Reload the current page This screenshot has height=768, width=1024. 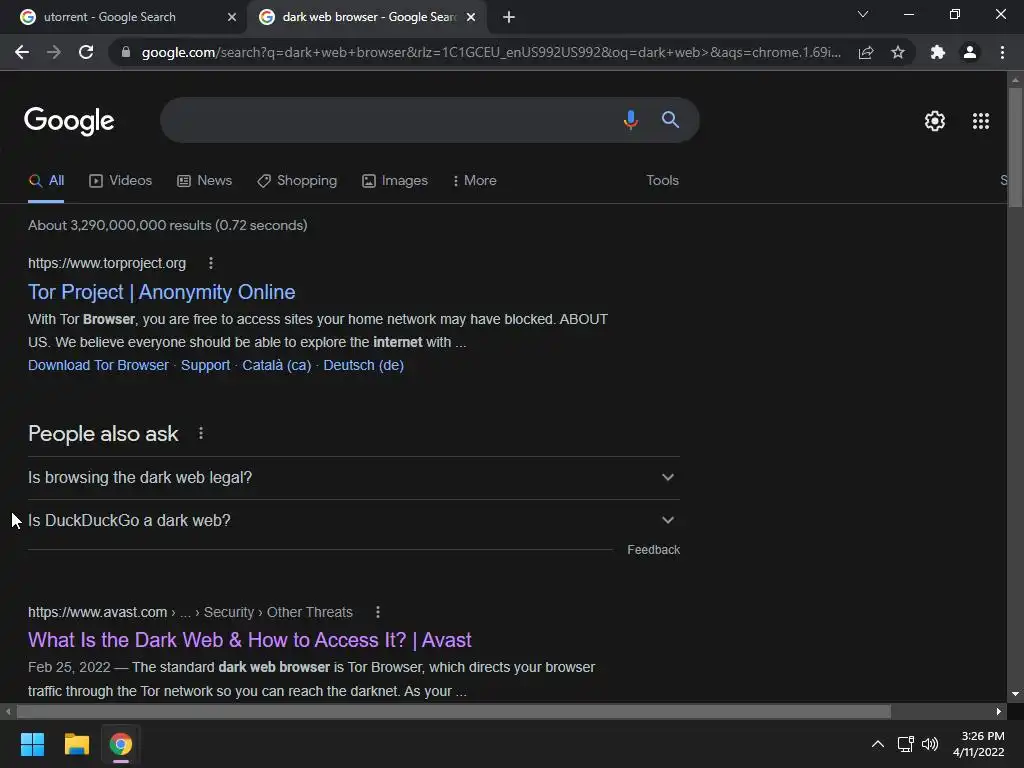point(86,52)
